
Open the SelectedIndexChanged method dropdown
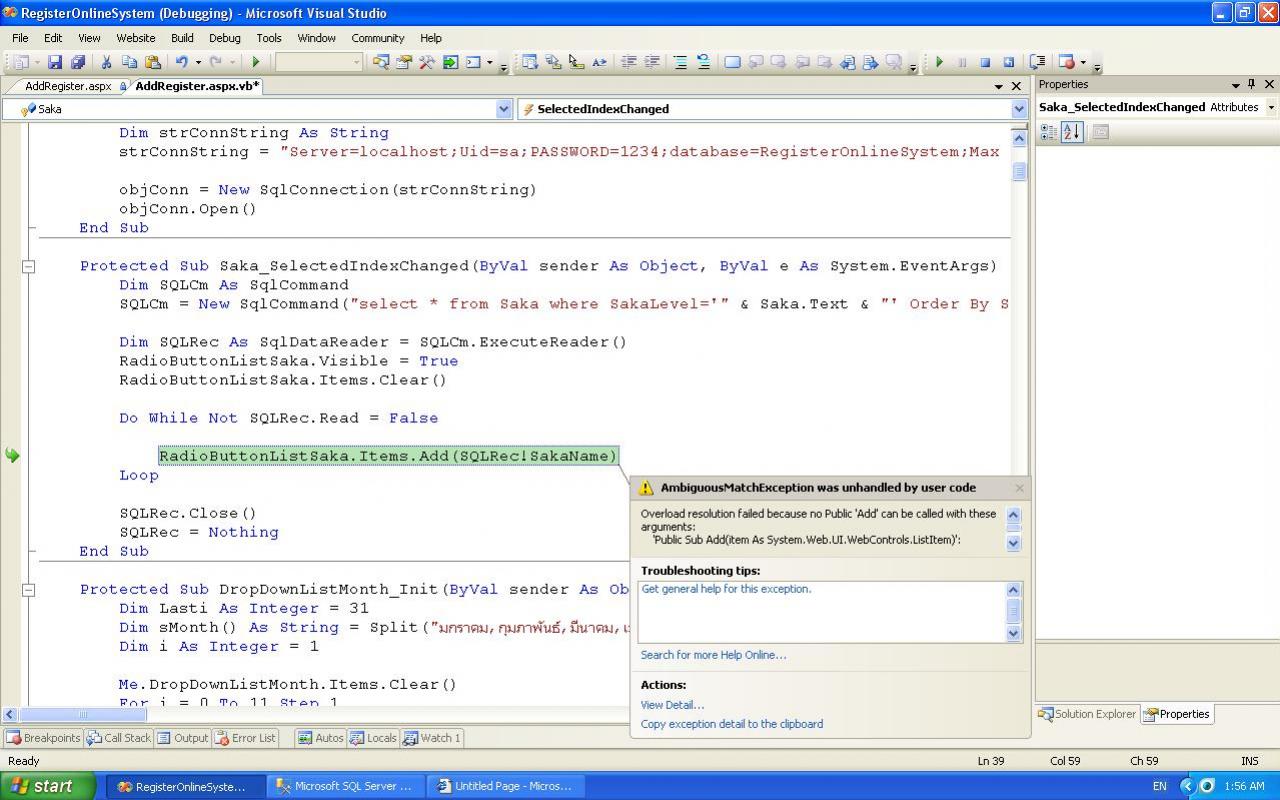[1019, 109]
